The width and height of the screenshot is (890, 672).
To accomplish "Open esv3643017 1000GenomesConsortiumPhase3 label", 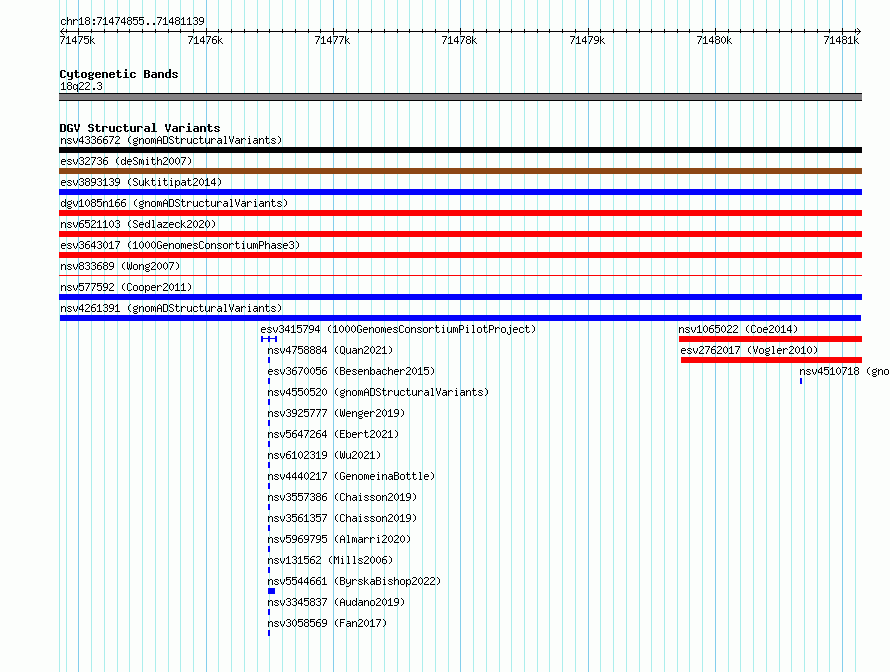I will (x=180, y=245).
